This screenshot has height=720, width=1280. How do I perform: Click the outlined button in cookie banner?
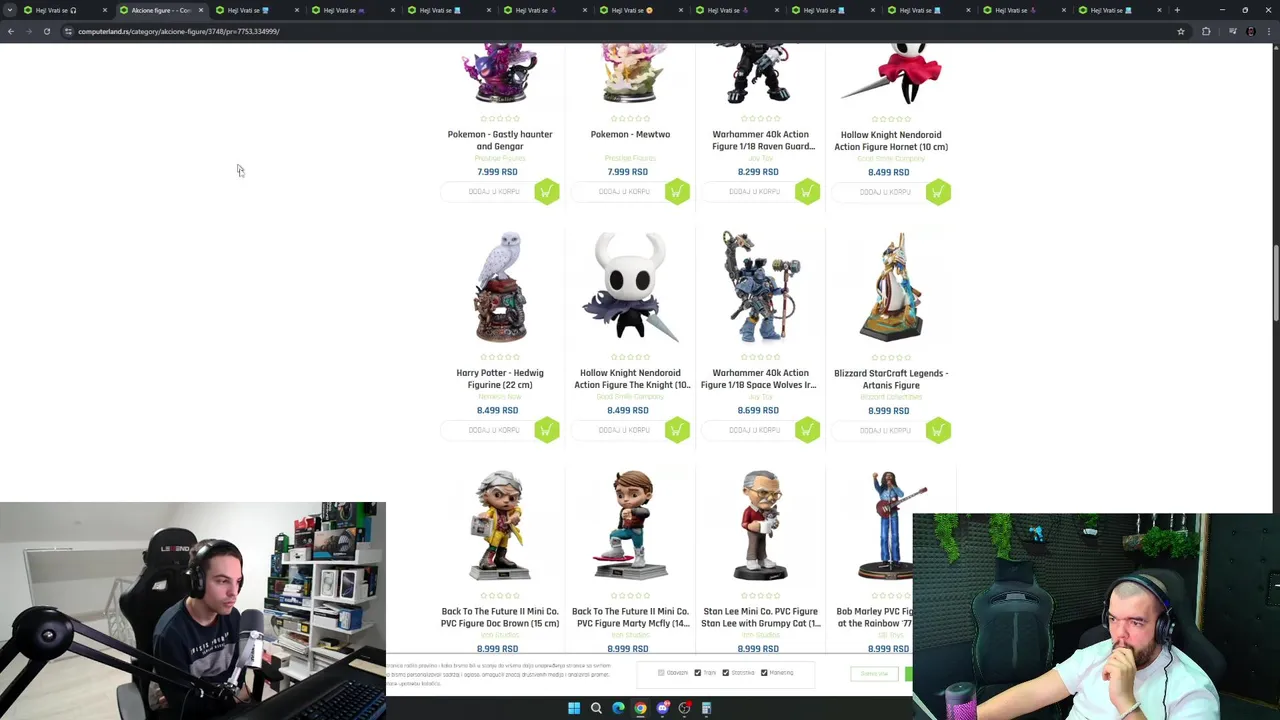pos(875,674)
